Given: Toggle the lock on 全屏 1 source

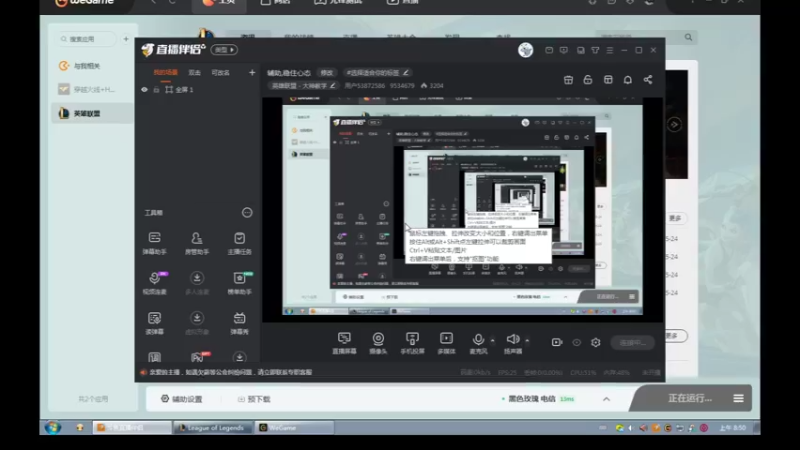Looking at the screenshot, I should (x=156, y=90).
